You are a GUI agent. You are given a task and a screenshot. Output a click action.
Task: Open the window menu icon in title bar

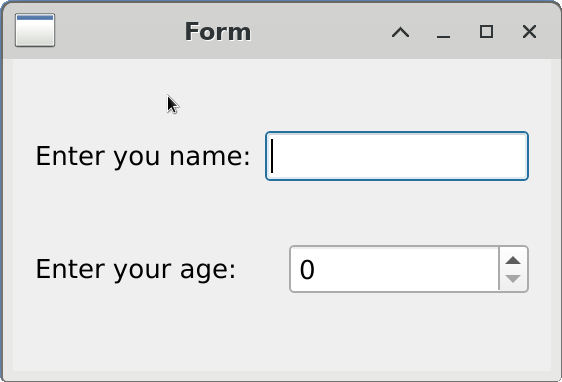click(x=35, y=30)
